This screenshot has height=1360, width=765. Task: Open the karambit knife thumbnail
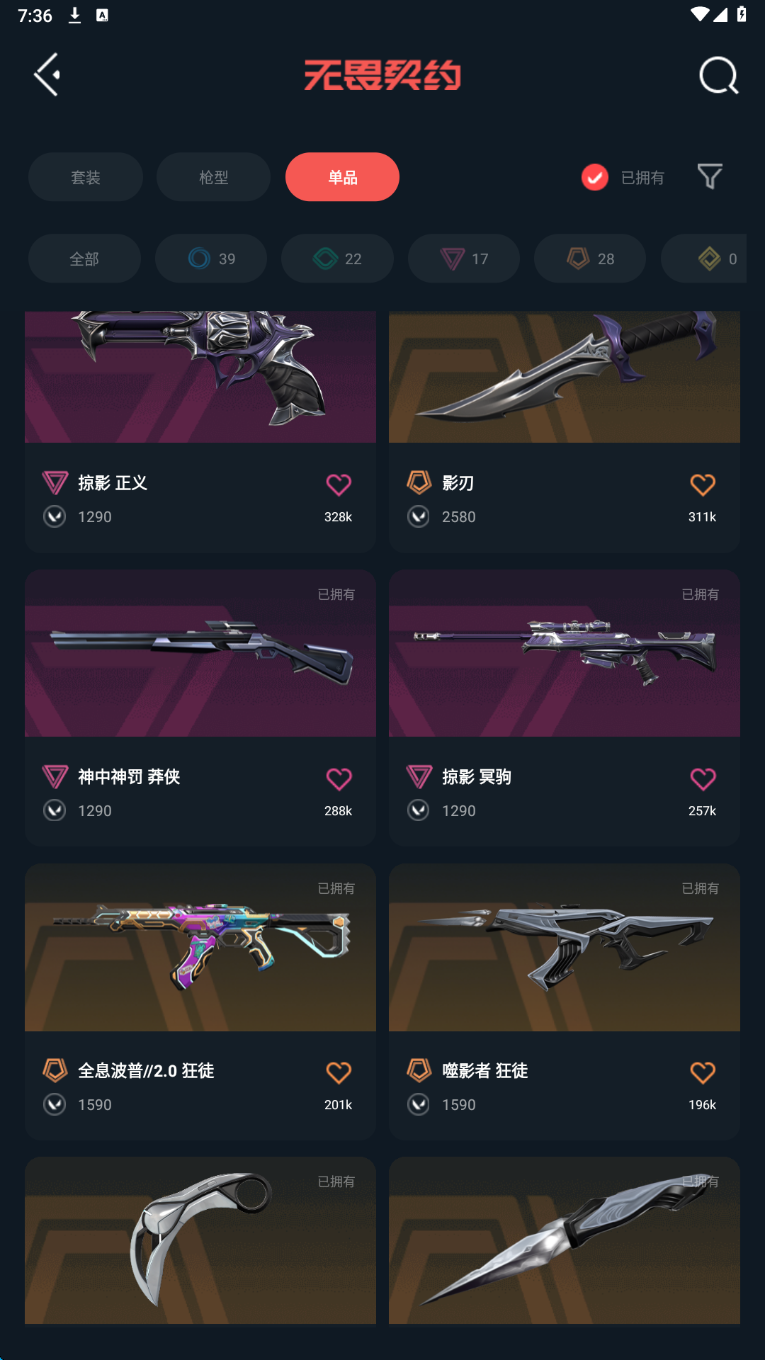200,1240
